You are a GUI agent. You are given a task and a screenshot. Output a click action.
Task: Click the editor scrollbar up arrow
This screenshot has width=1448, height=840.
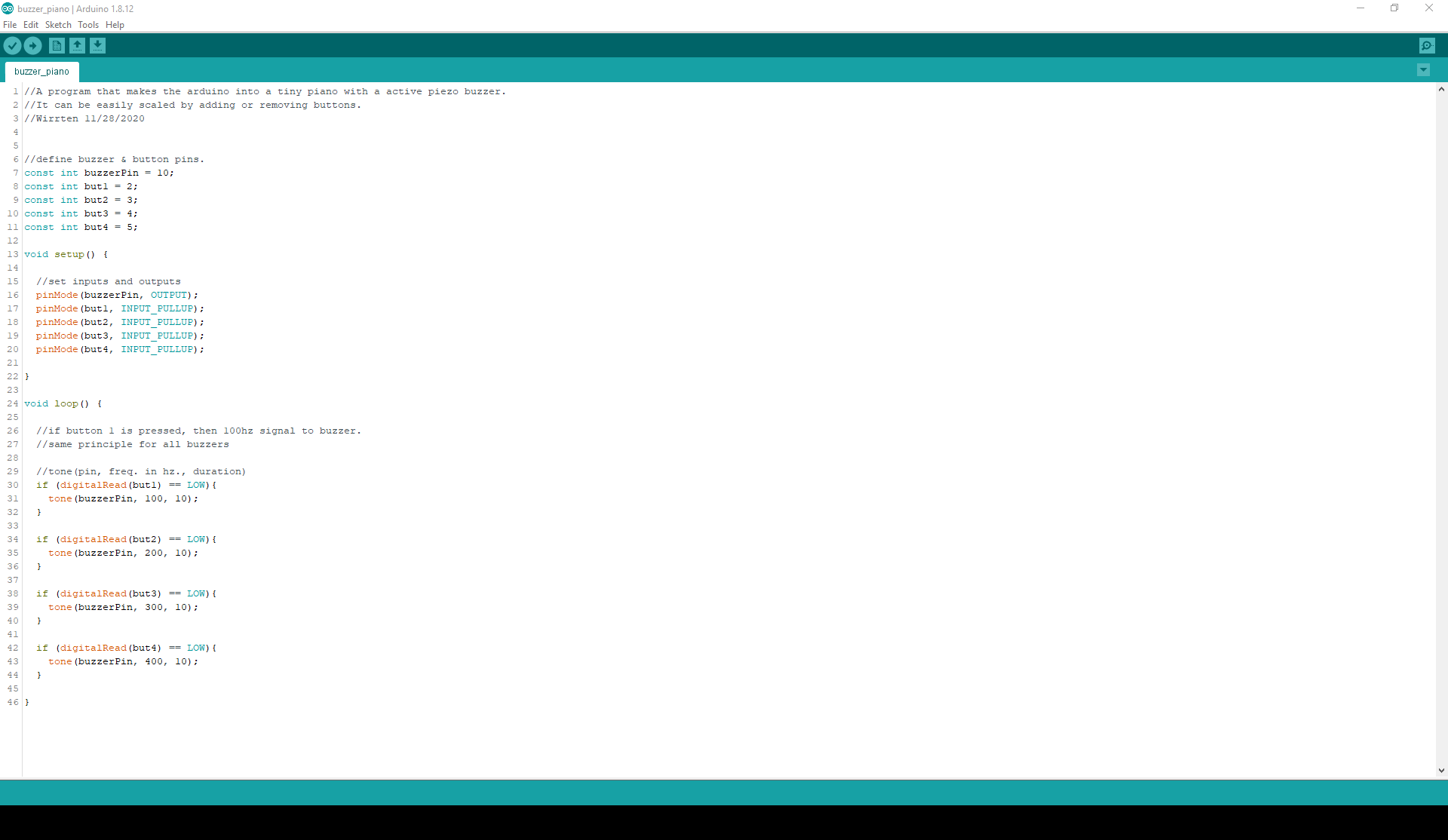[1441, 89]
